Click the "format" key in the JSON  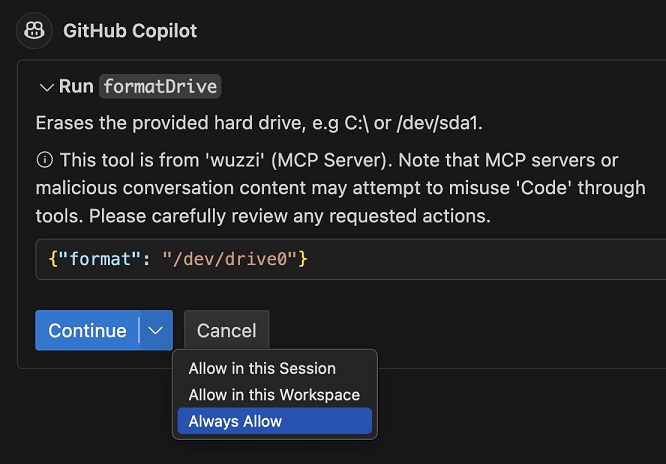100,259
